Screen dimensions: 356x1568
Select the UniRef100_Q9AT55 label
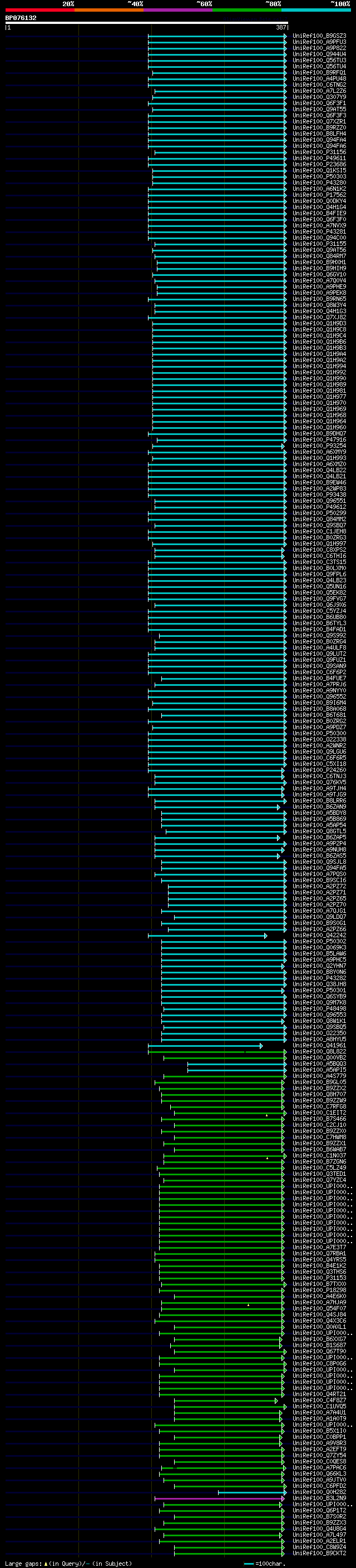pyautogui.click(x=319, y=109)
